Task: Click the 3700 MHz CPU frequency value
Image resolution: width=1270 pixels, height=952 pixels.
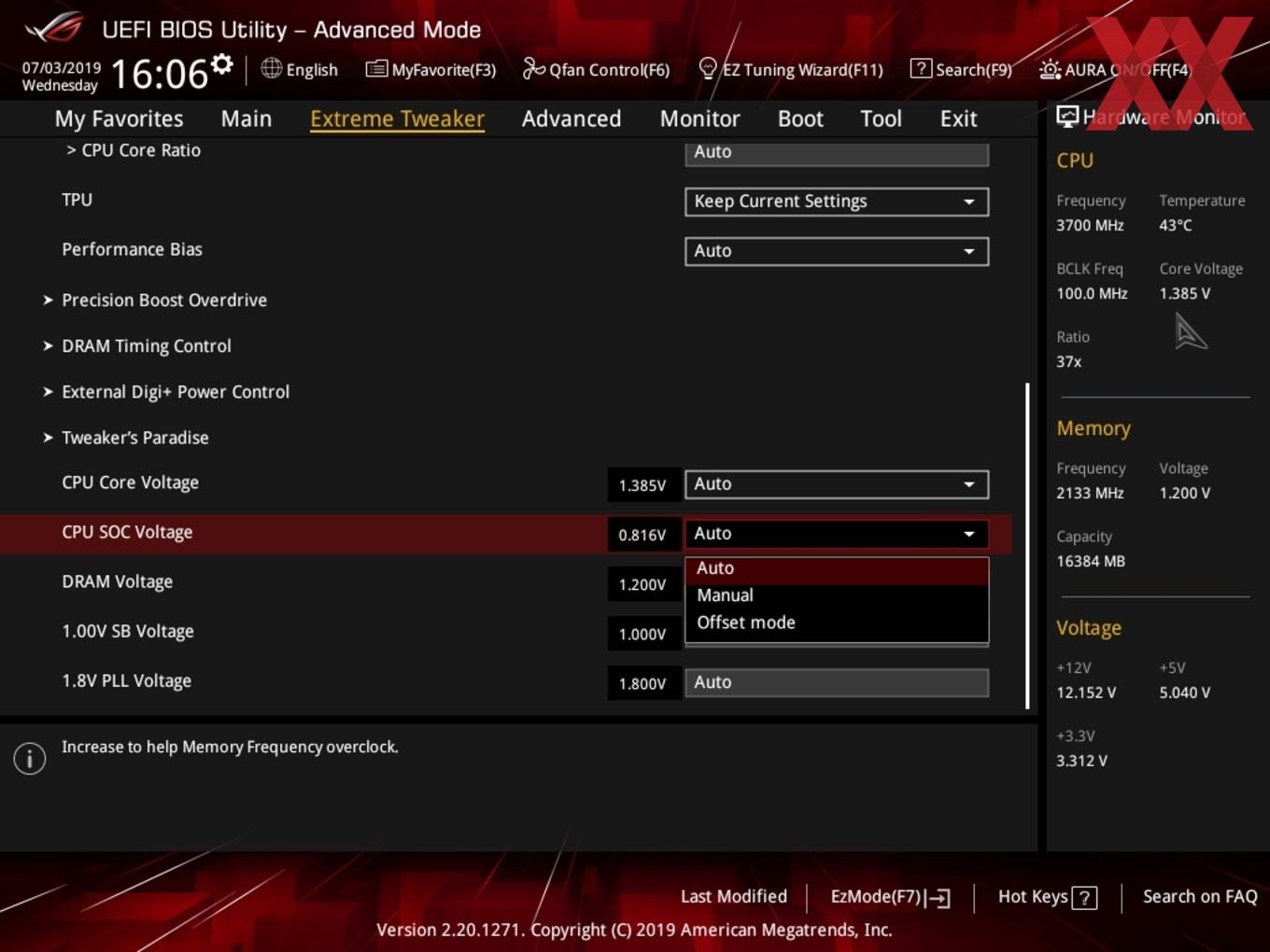Action: pos(1090,225)
